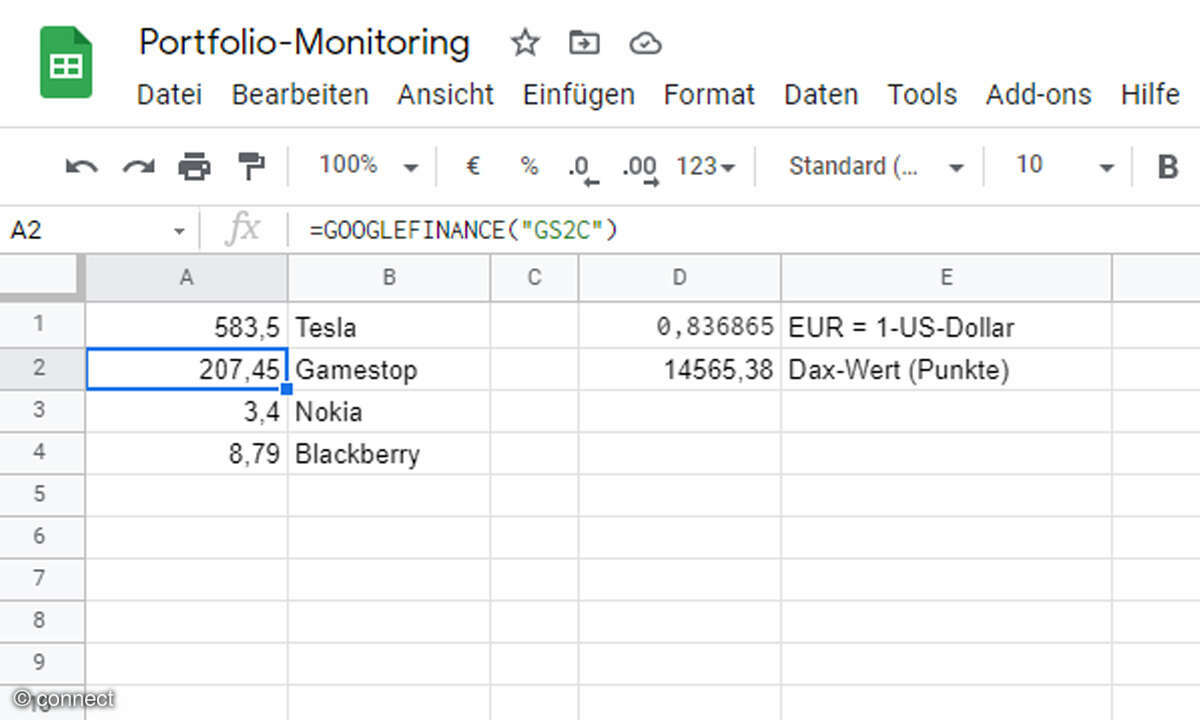
Task: Move document to folder icon
Action: point(584,43)
